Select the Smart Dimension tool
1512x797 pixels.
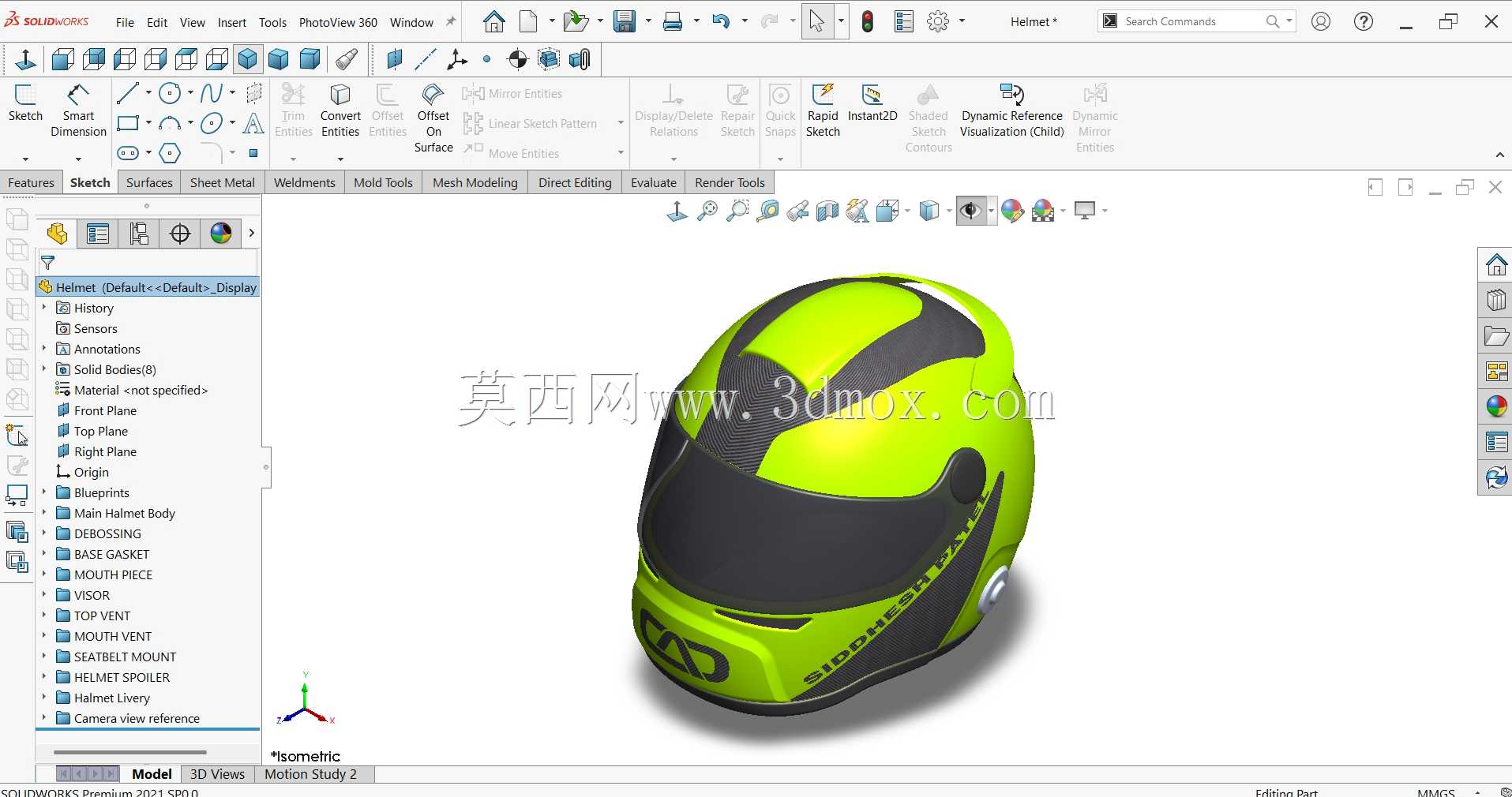coord(78,110)
